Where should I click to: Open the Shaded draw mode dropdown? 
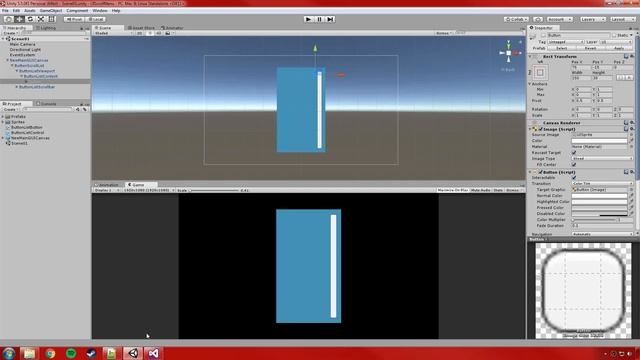click(113, 33)
